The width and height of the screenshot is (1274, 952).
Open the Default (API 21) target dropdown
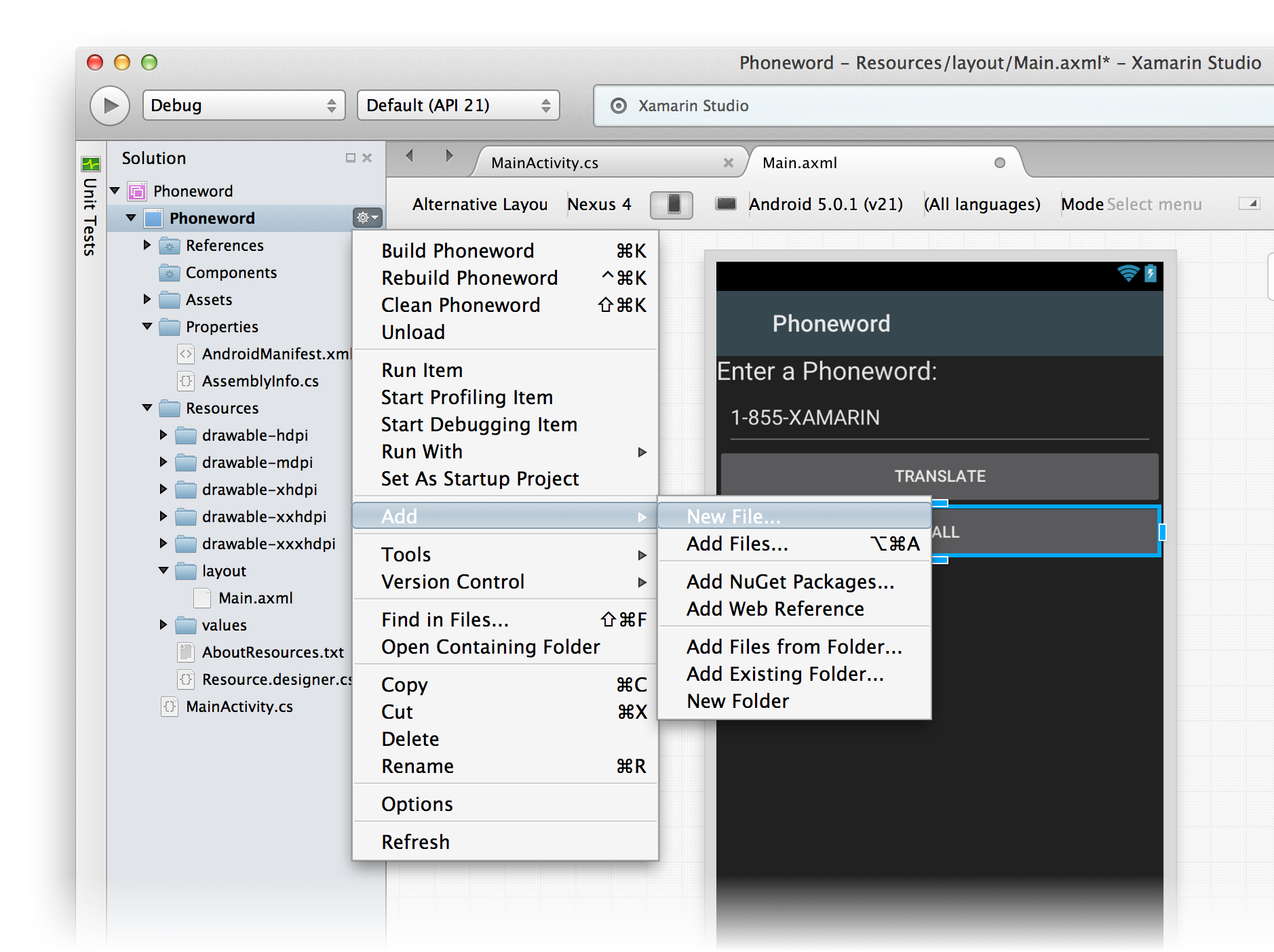pos(458,106)
